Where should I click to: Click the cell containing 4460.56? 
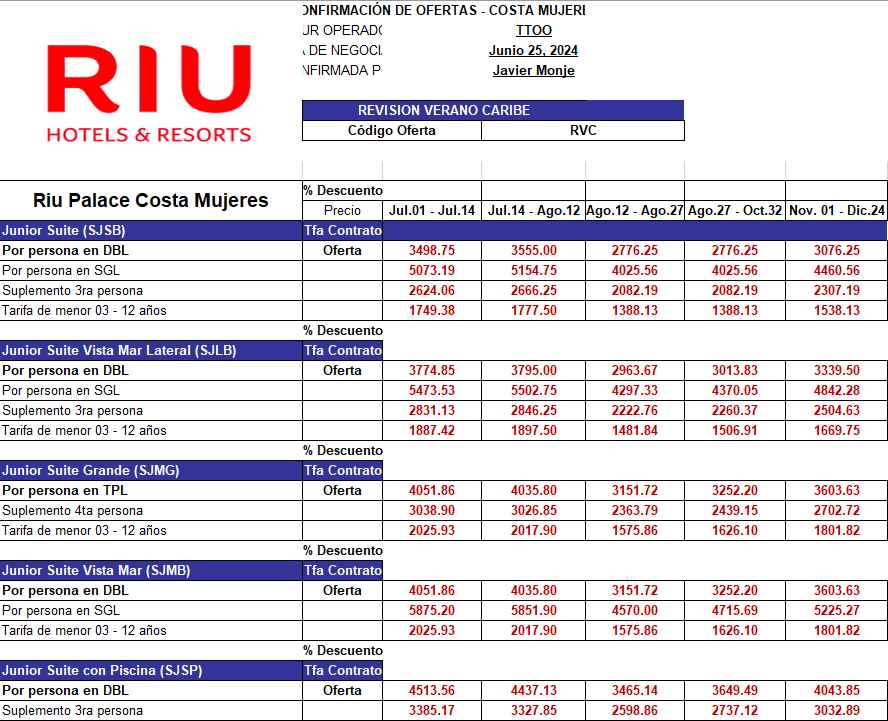coord(836,271)
